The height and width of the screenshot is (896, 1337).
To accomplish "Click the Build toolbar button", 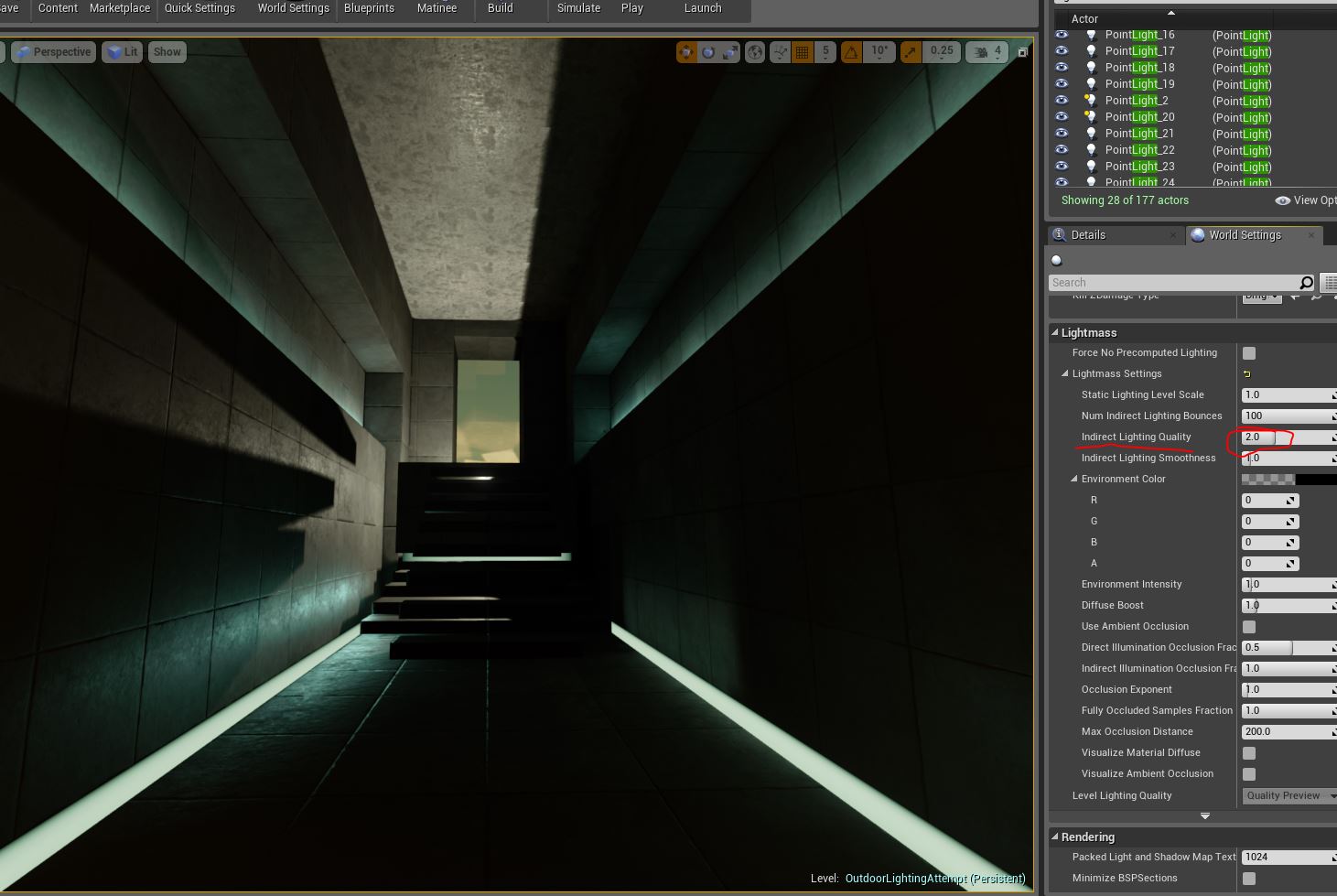I will tap(501, 8).
